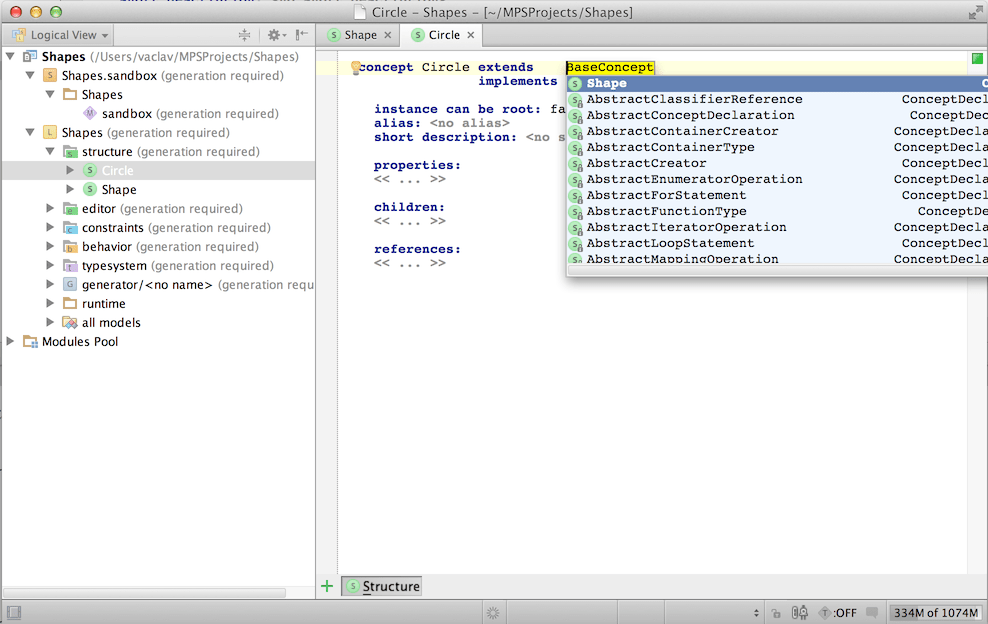Toggle the Hector inspections icon in status bar

799,612
